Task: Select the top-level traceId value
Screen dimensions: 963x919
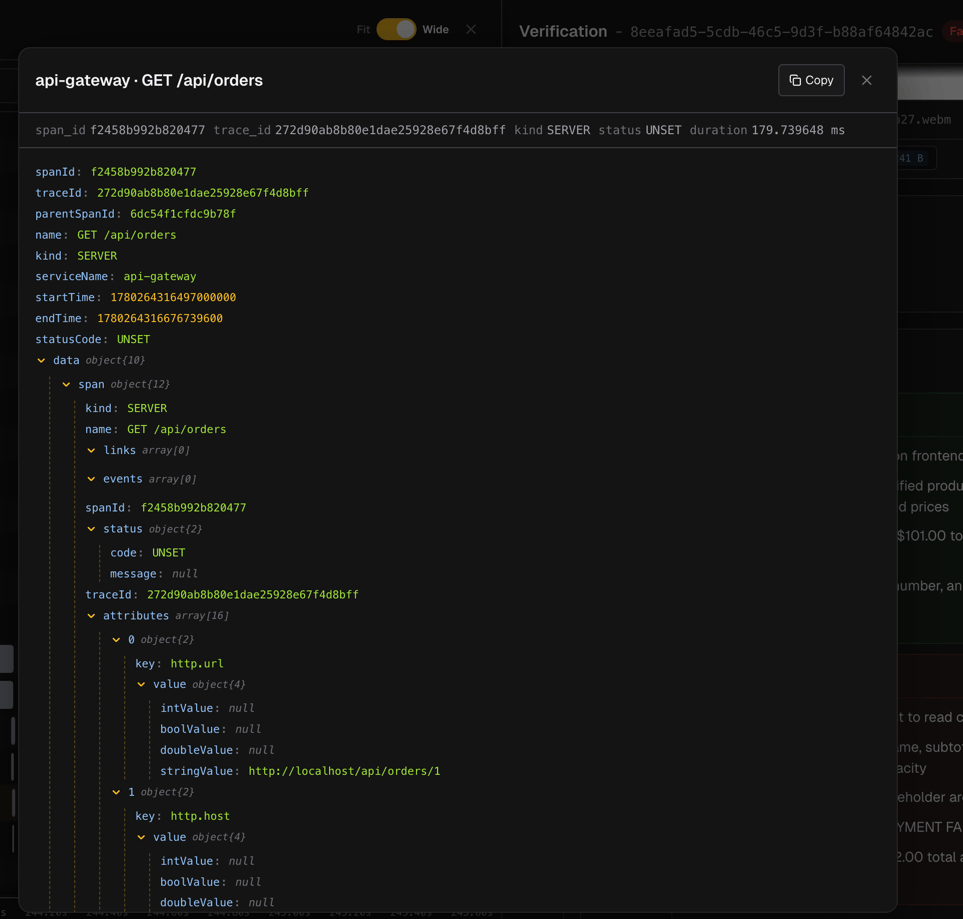Action: click(x=203, y=193)
